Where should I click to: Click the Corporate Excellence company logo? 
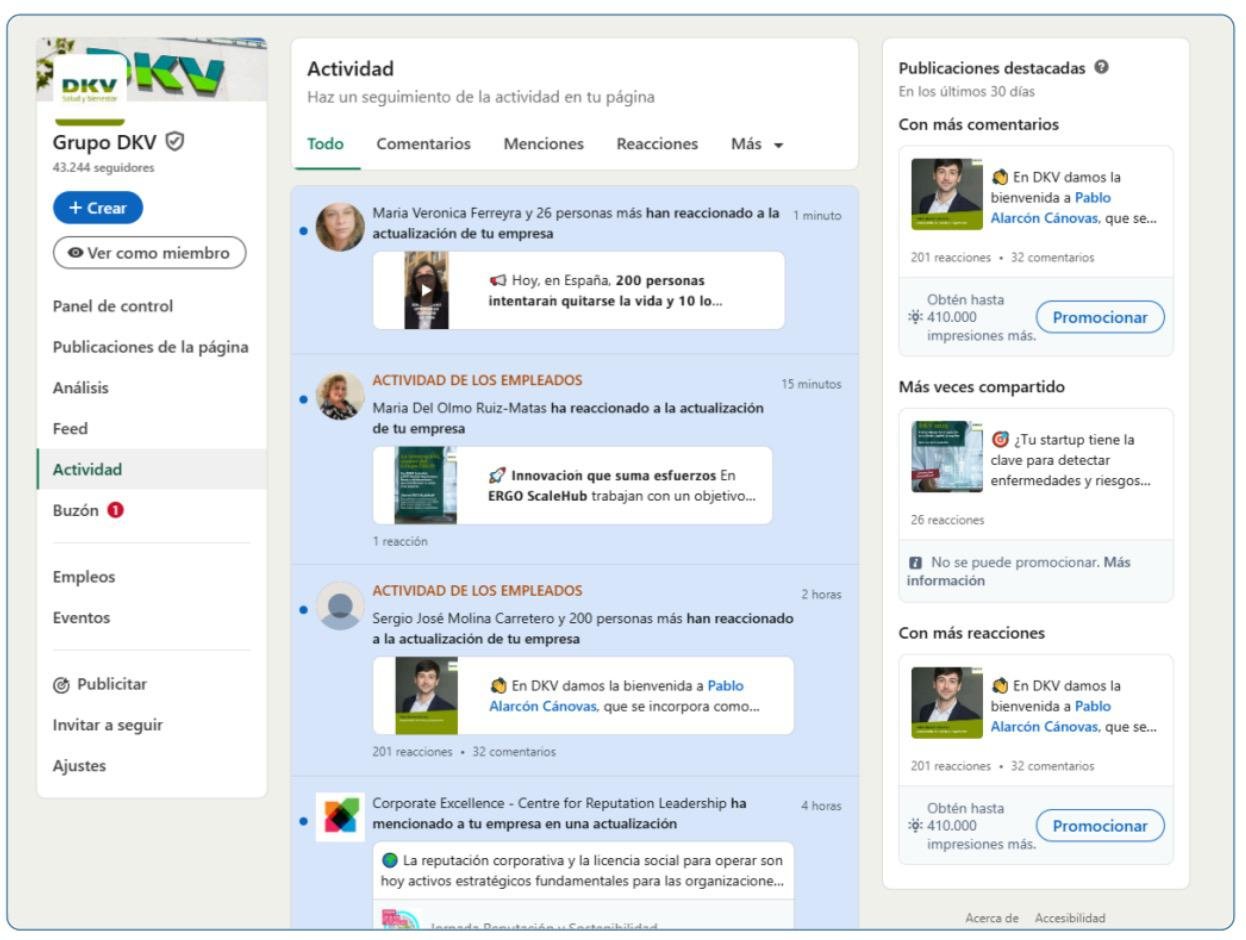[x=340, y=816]
